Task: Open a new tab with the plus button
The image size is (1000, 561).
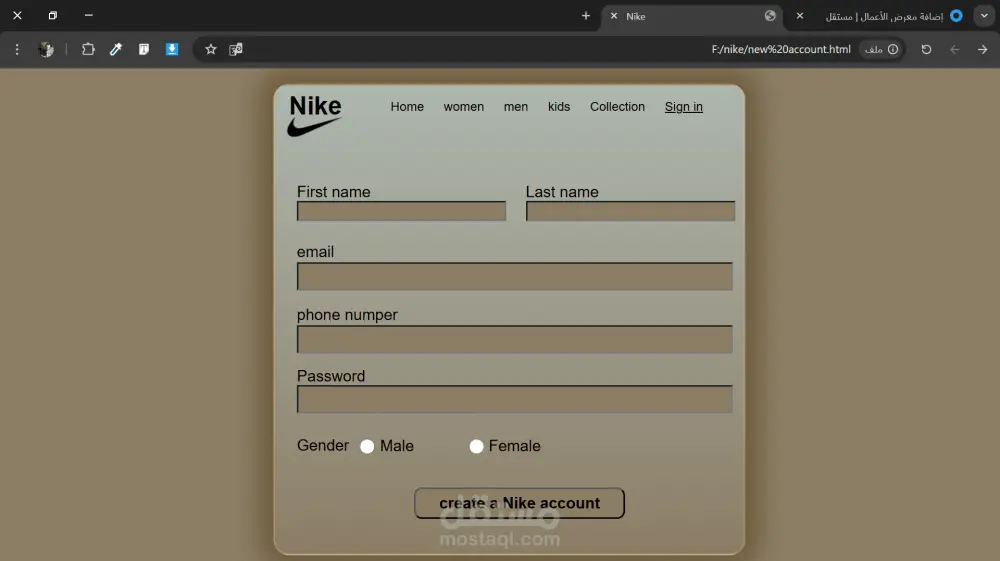Action: (586, 16)
